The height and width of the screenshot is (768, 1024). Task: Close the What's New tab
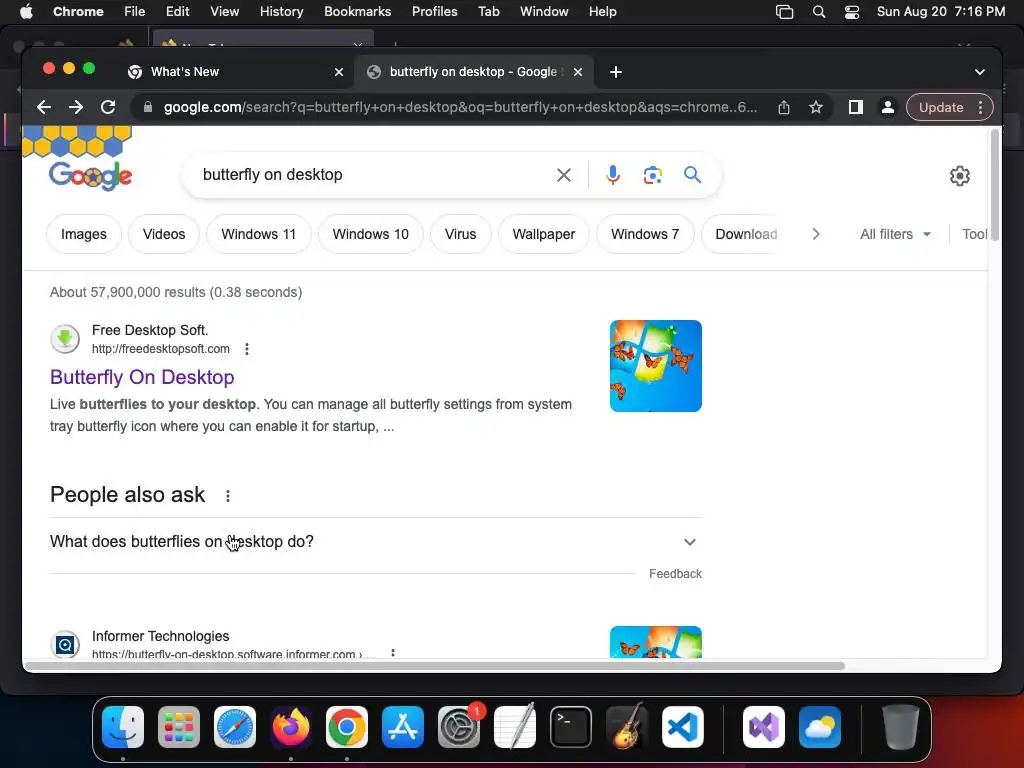339,72
